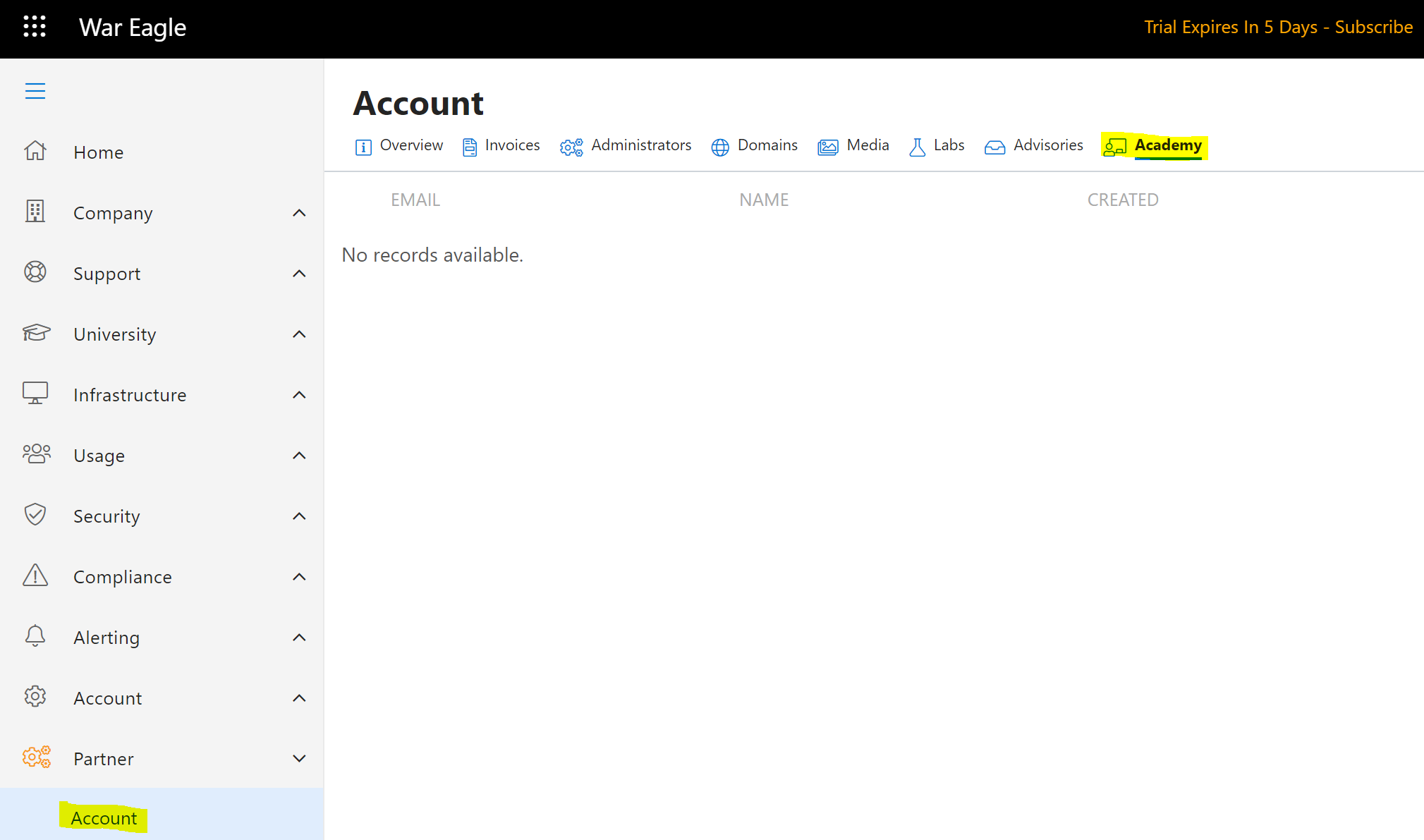Click the Trial Expires Subscribe link
This screenshot has width=1424, height=840.
(1278, 28)
